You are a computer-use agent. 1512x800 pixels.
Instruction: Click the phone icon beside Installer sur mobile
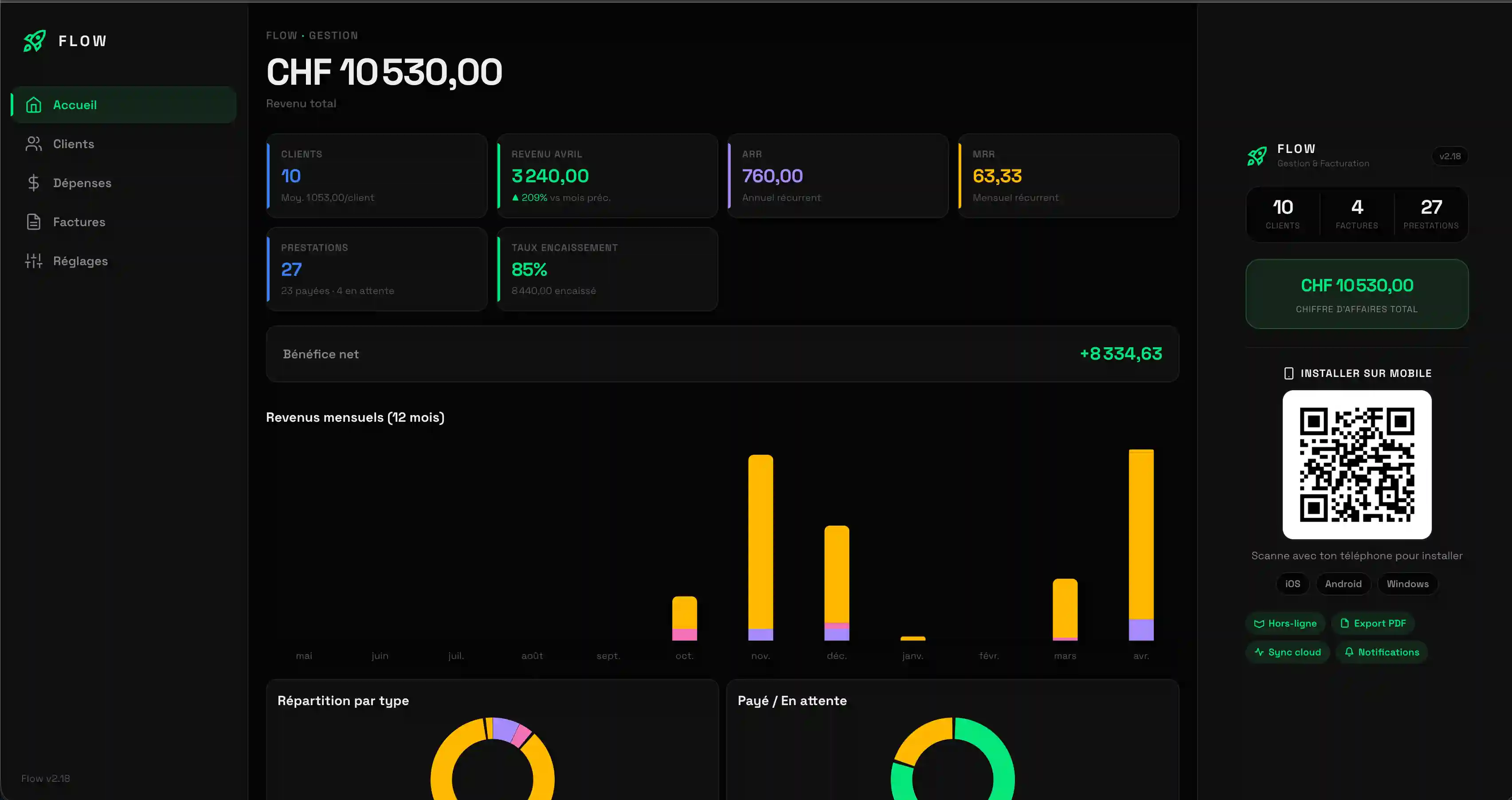(1289, 373)
